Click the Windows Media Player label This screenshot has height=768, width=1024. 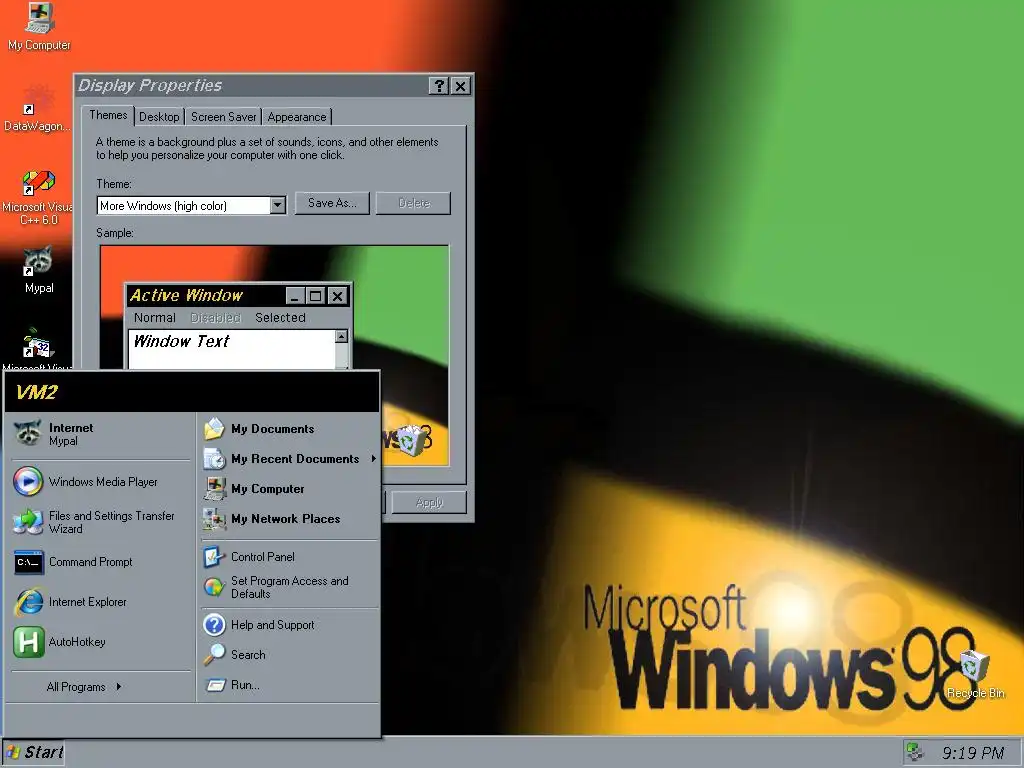point(103,482)
